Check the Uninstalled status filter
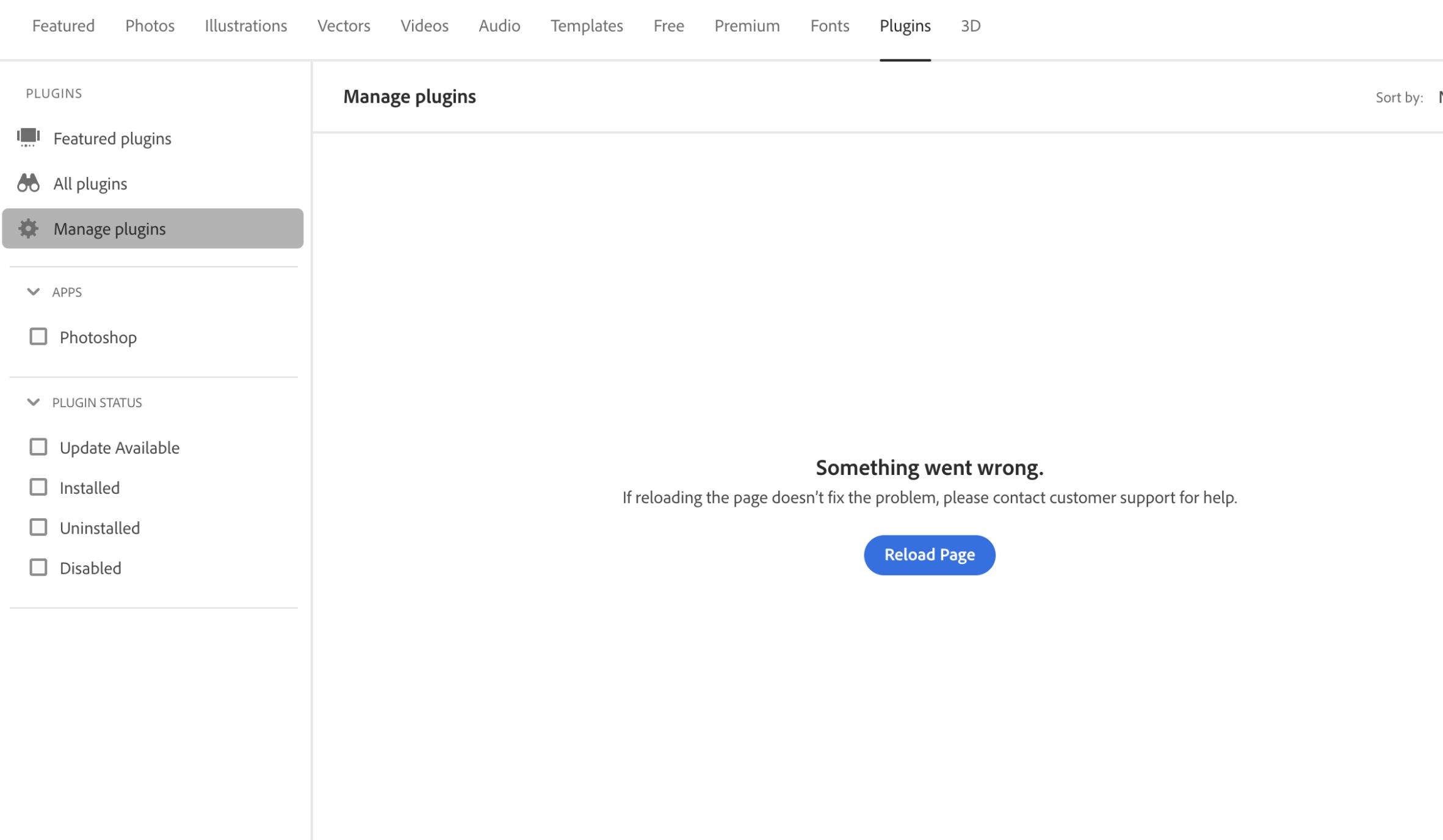1443x840 pixels. click(38, 527)
